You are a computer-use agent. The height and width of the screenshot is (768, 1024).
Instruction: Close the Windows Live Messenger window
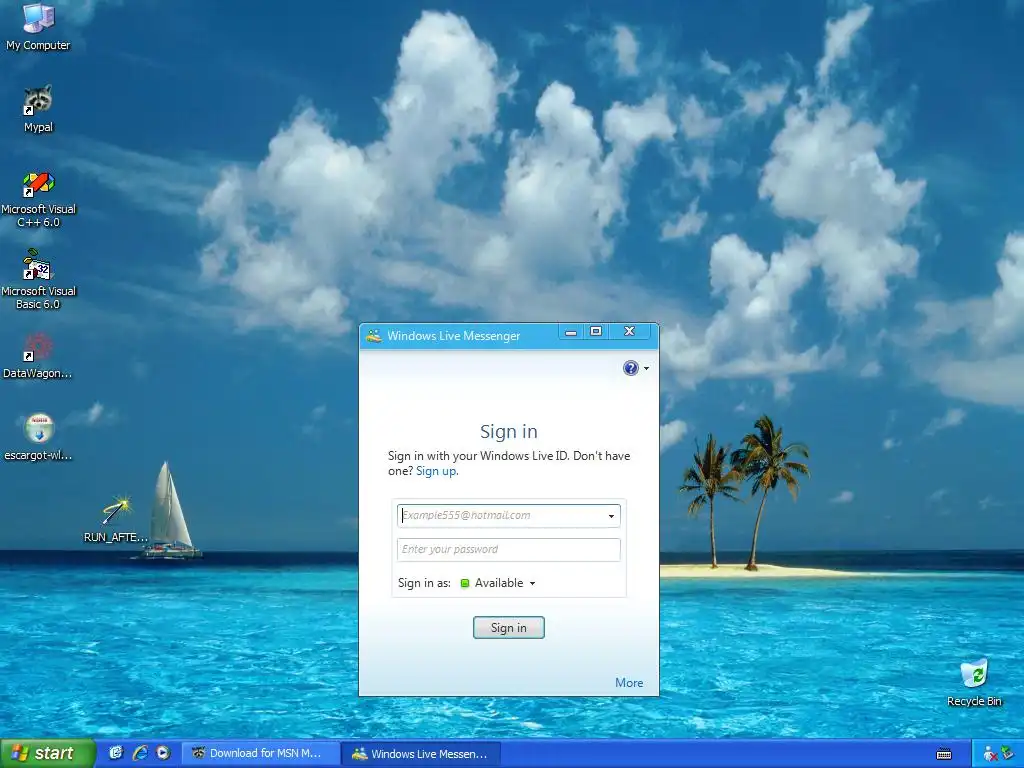click(630, 332)
